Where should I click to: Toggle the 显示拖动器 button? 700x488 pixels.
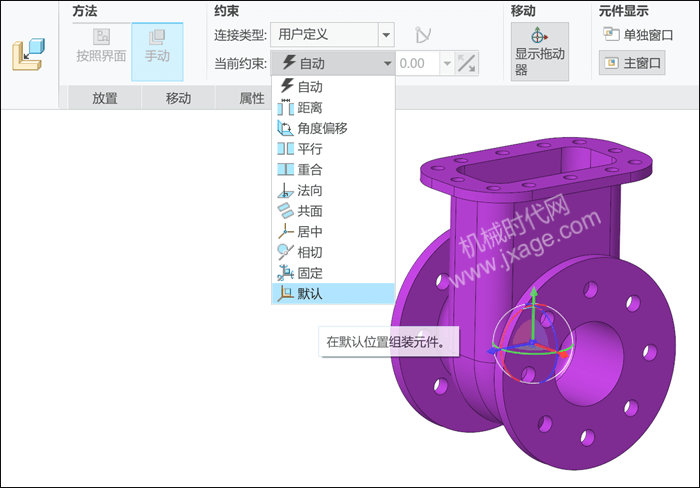point(540,51)
